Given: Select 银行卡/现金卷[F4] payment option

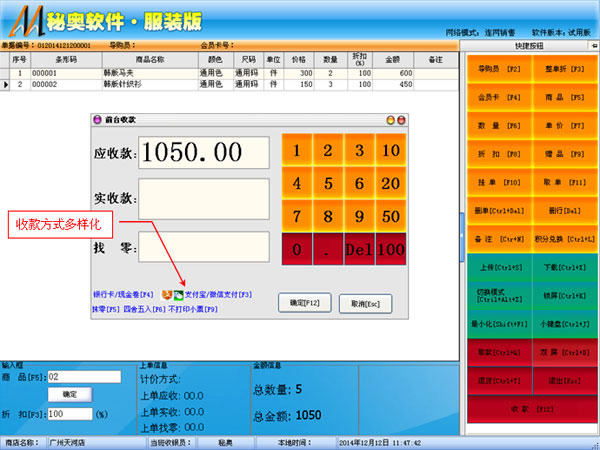Looking at the screenshot, I should pyautogui.click(x=124, y=296).
